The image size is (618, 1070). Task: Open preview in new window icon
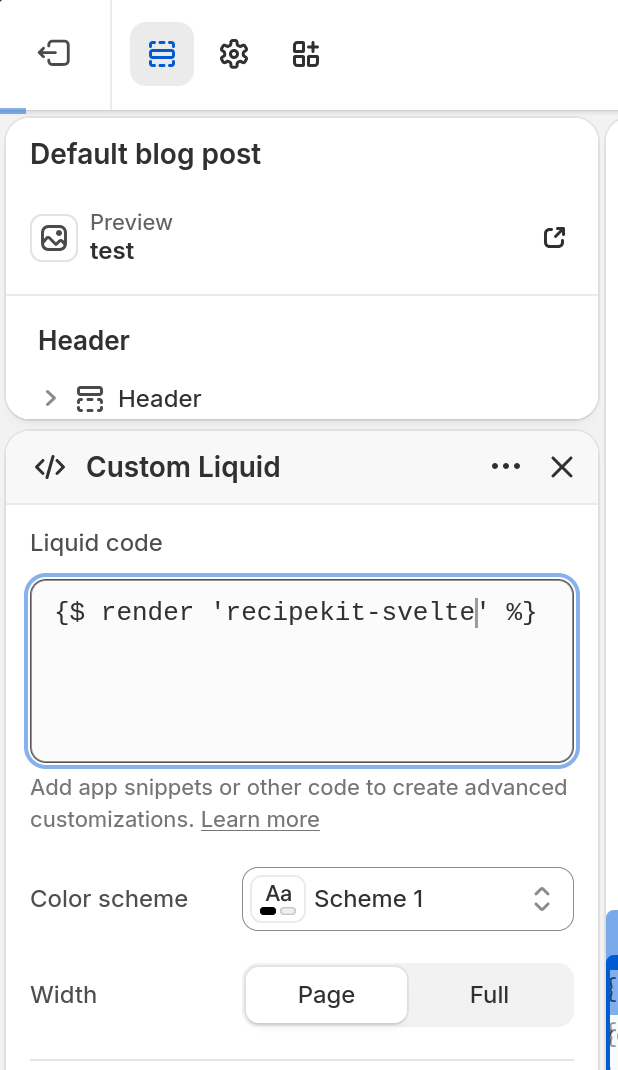pyautogui.click(x=554, y=237)
